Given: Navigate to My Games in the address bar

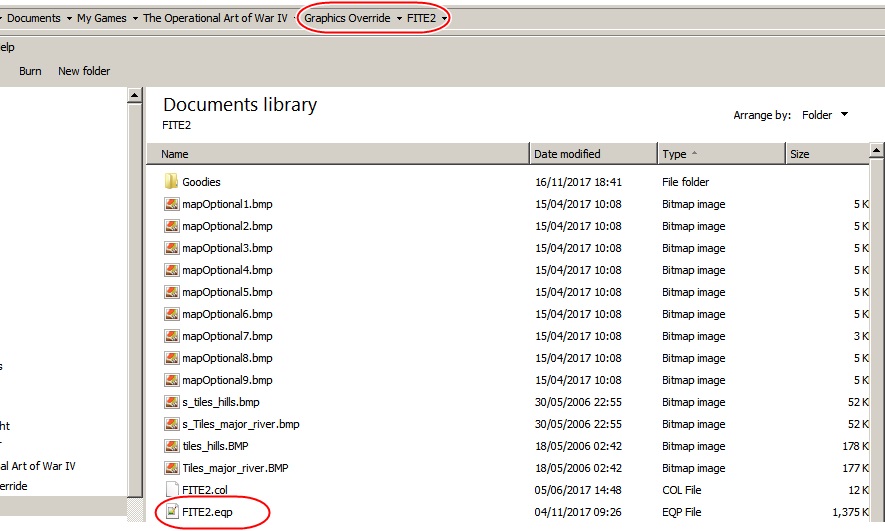Looking at the screenshot, I should point(102,18).
